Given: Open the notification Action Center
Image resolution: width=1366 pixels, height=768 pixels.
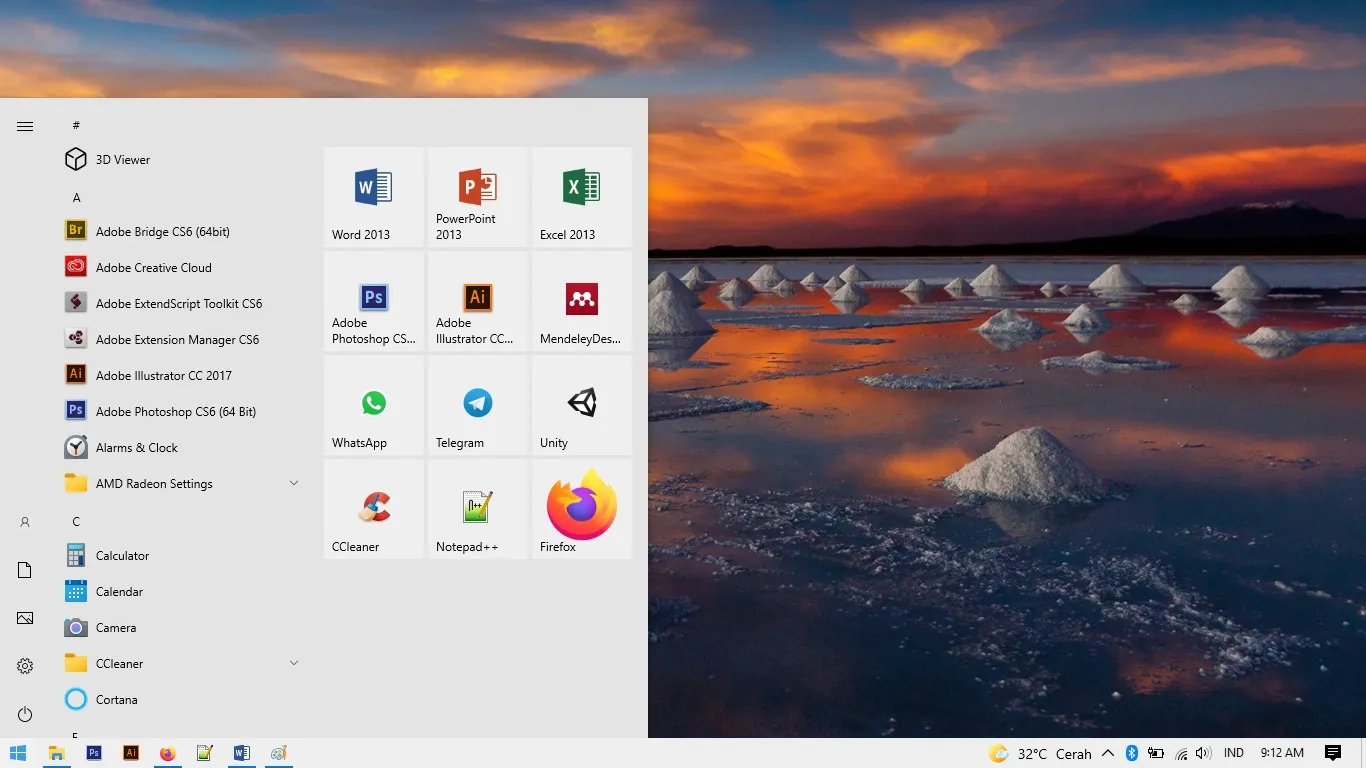Looking at the screenshot, I should 1332,753.
